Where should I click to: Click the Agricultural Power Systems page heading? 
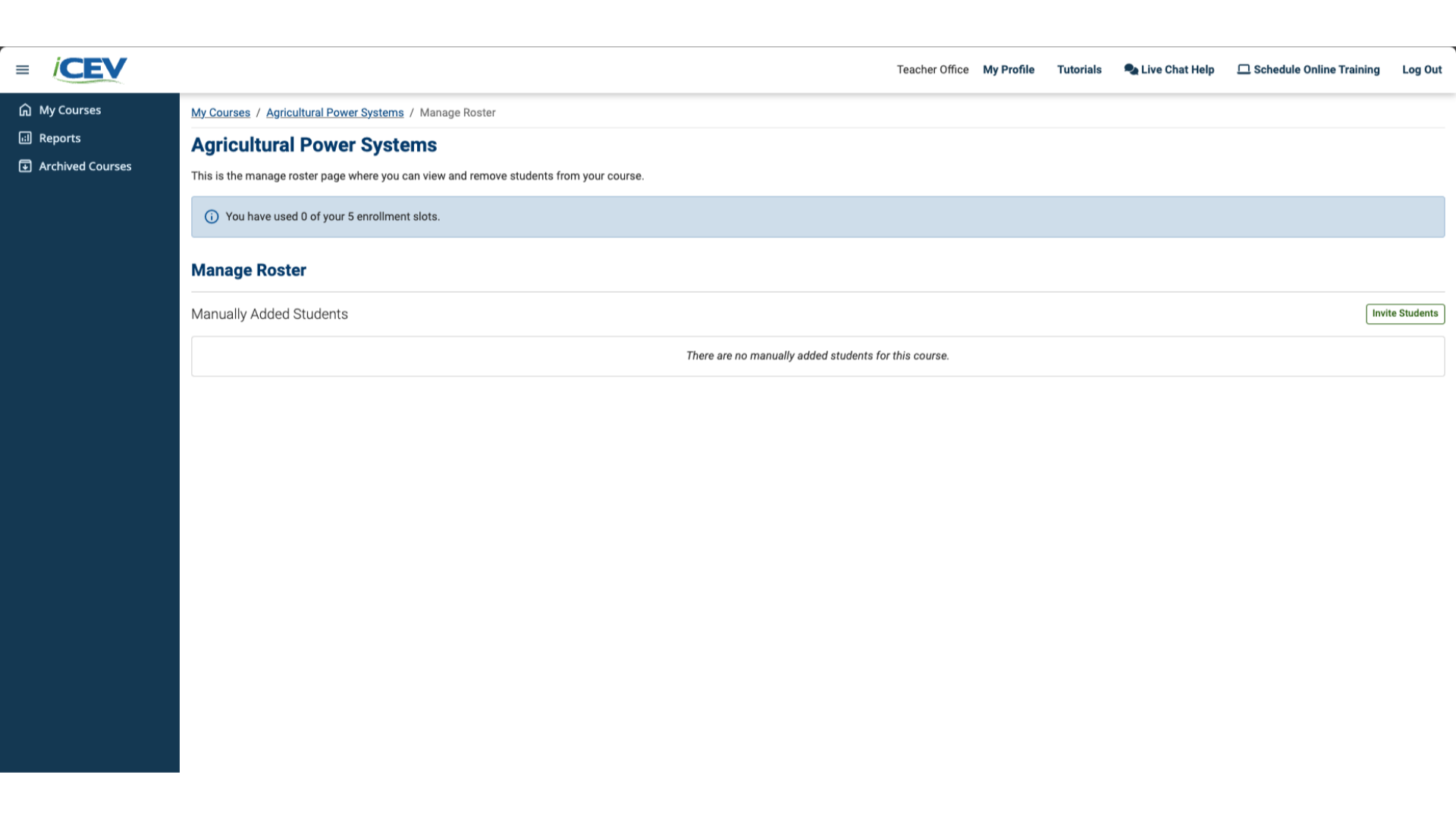pos(314,145)
